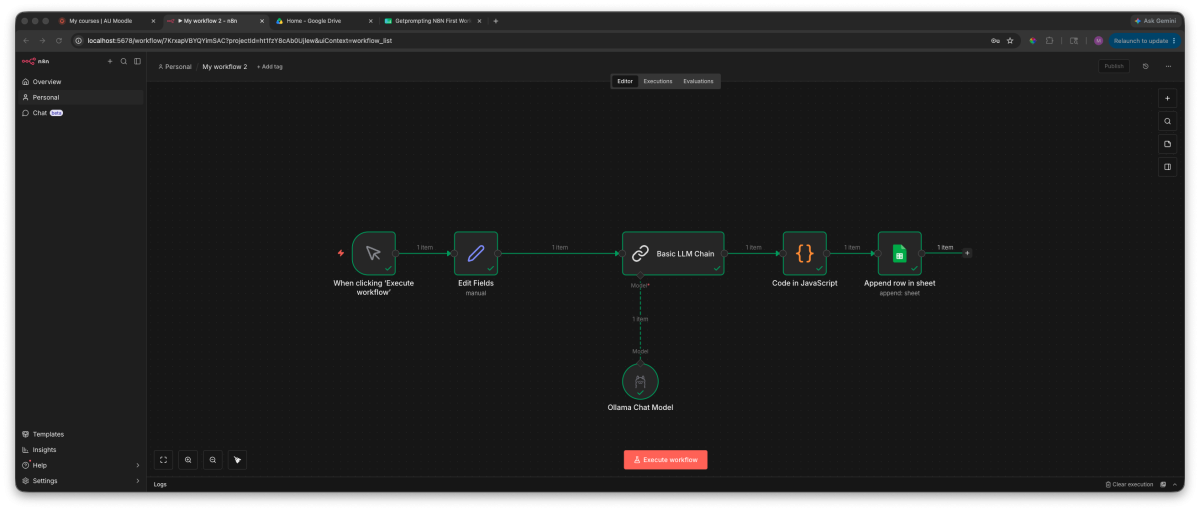Click Add tag next to workflow name
1200x511 pixels.
click(270, 66)
